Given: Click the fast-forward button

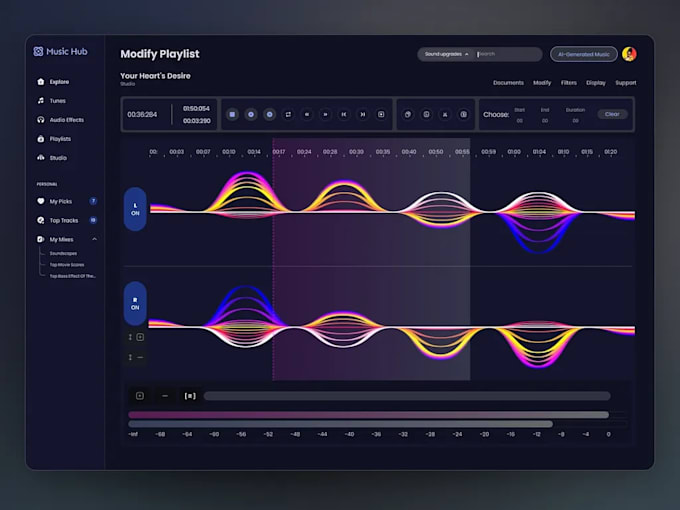Looking at the screenshot, I should pos(325,114).
